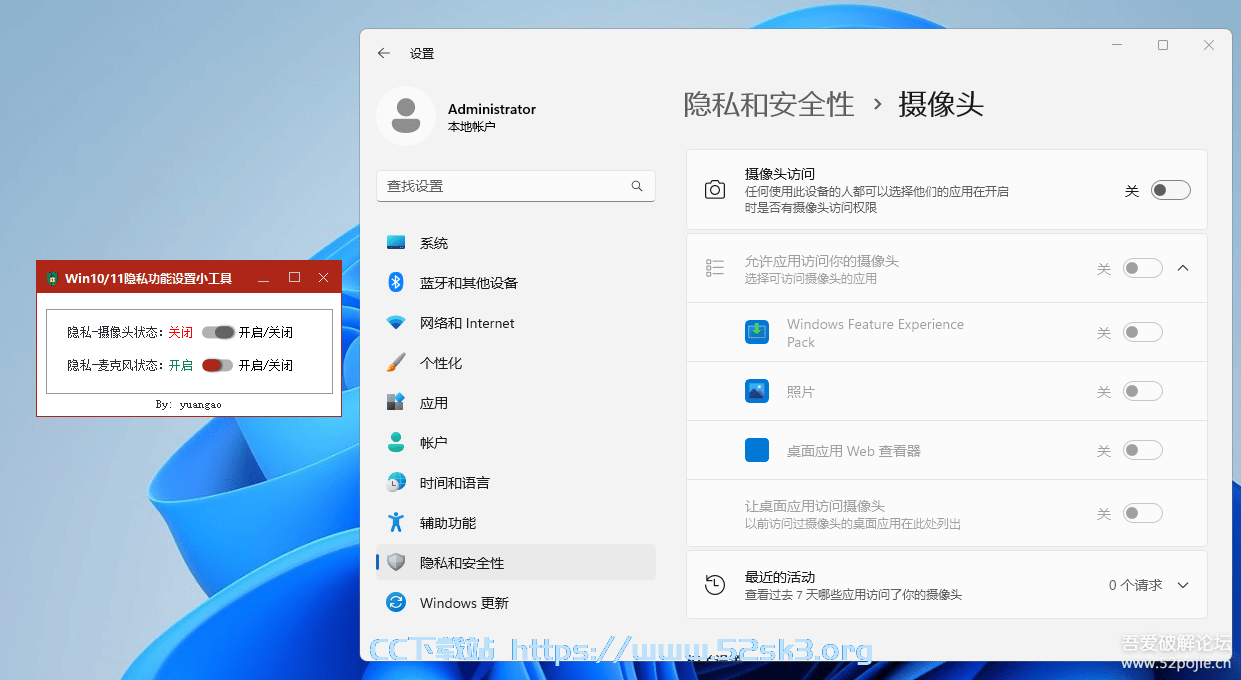Collapse the 允许应用访问你的摄像头 chevron
The width and height of the screenshot is (1241, 680).
tap(1183, 268)
